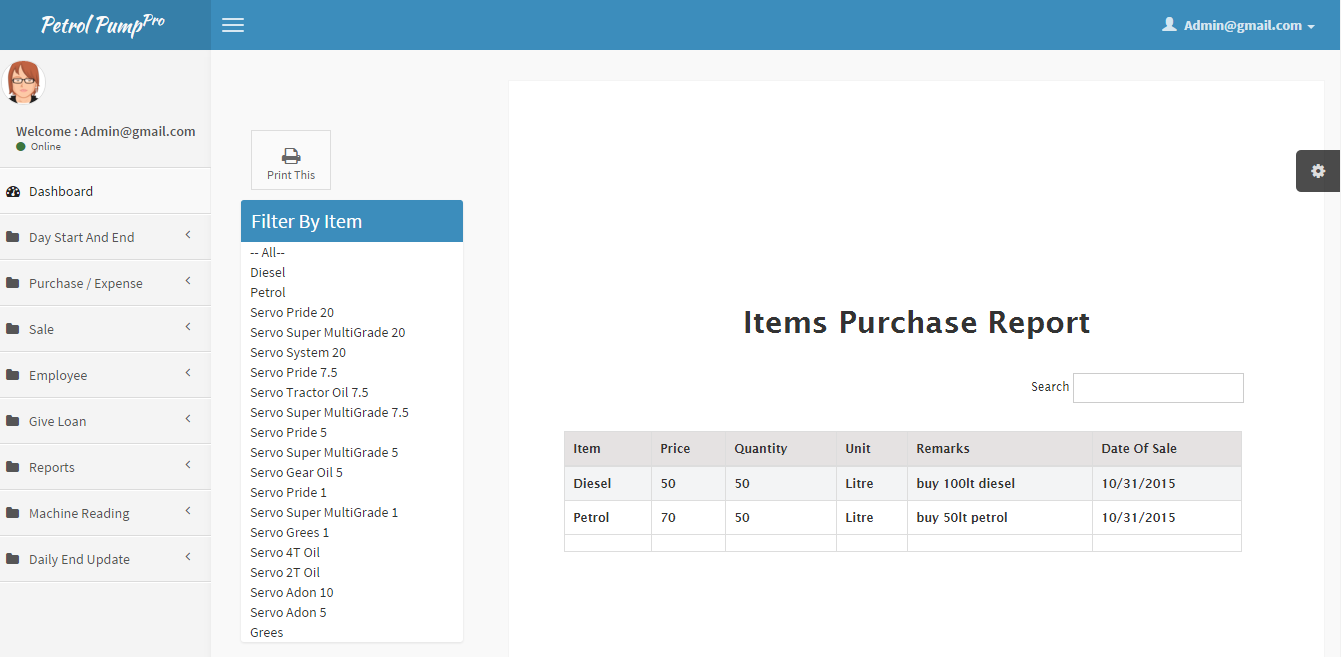1341x657 pixels.
Task: Filter by Servo System 20
Action: pyautogui.click(x=298, y=352)
